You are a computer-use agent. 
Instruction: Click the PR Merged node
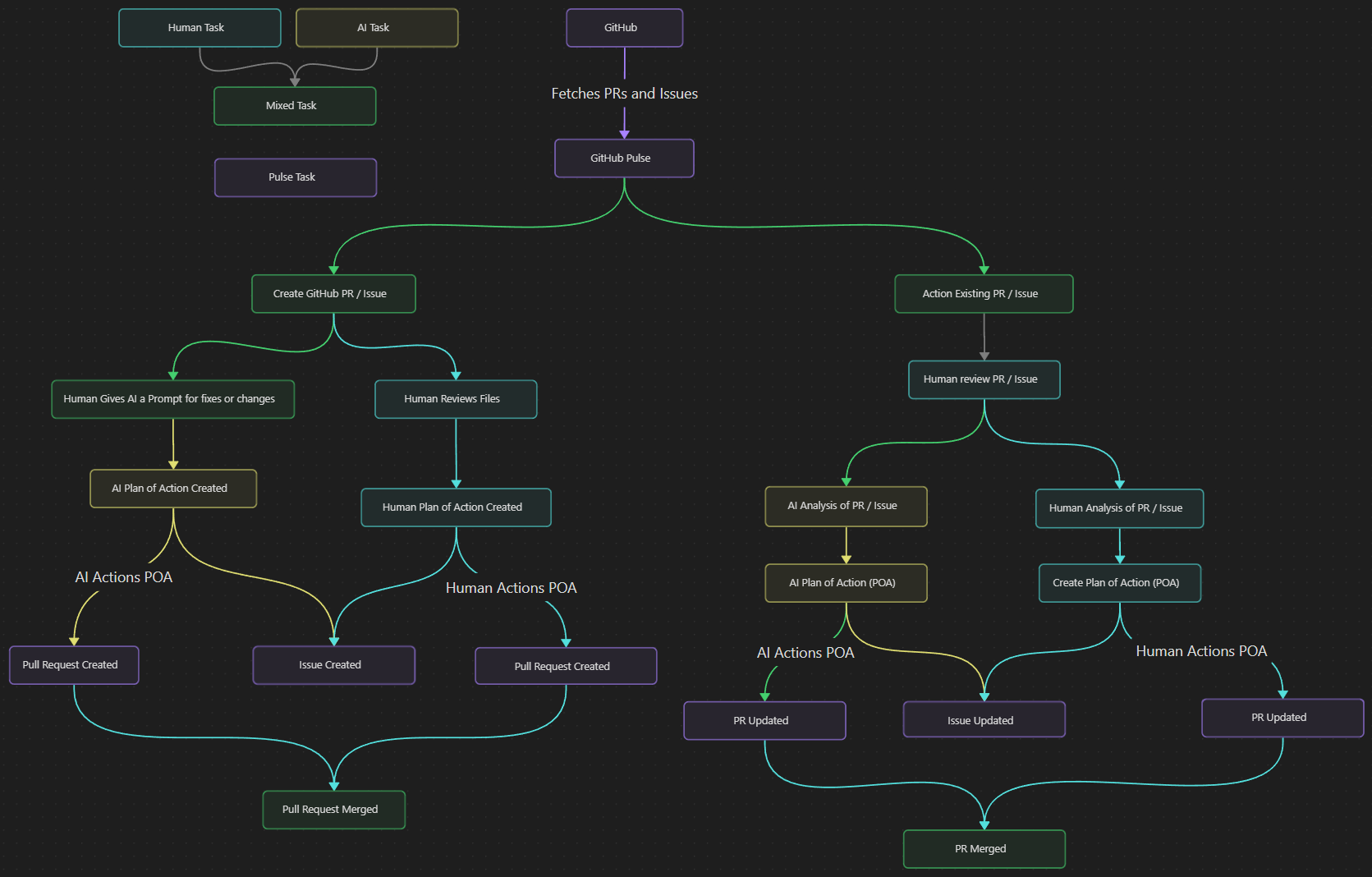tap(984, 849)
